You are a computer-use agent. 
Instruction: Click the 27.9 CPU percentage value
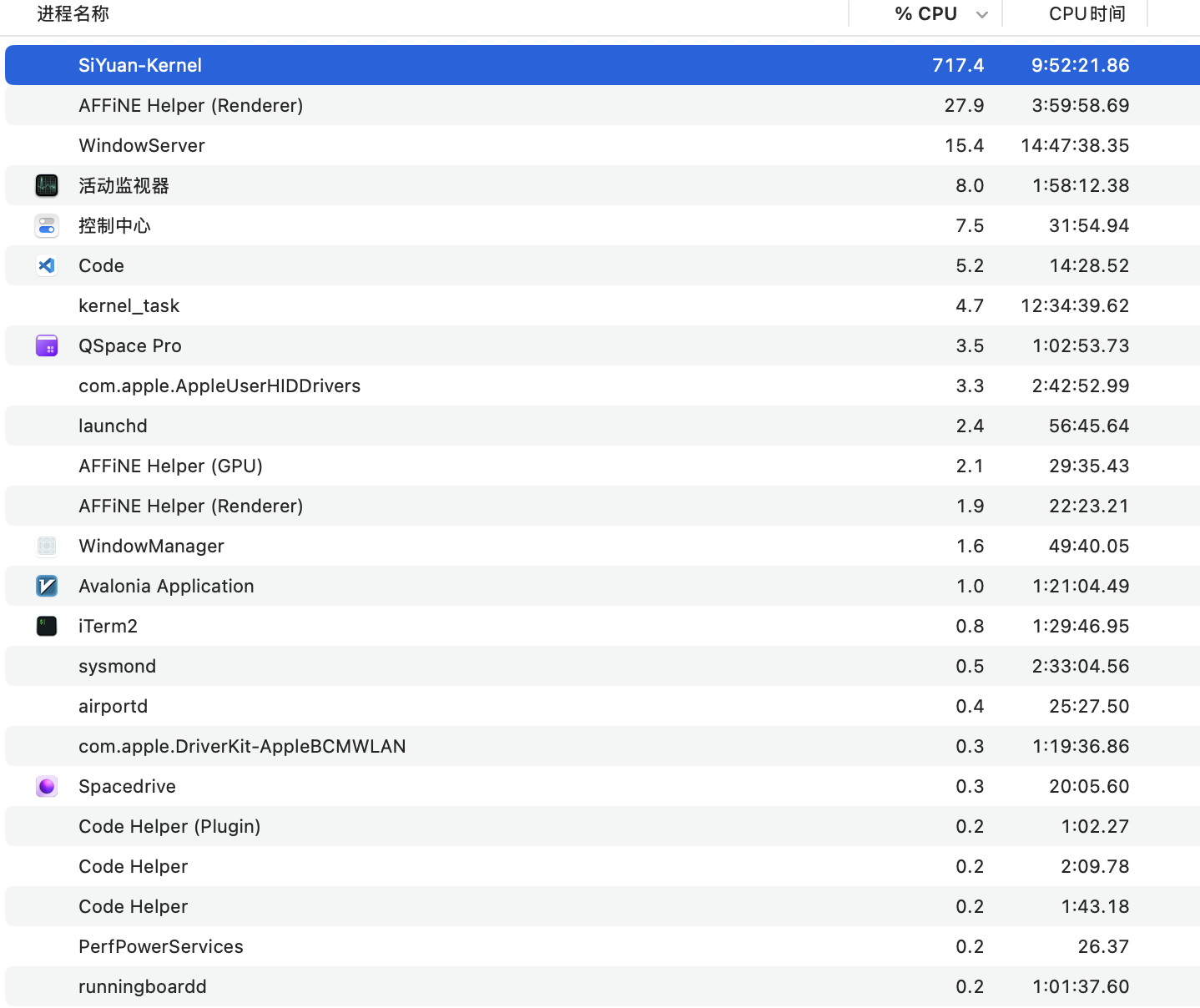pyautogui.click(x=965, y=105)
